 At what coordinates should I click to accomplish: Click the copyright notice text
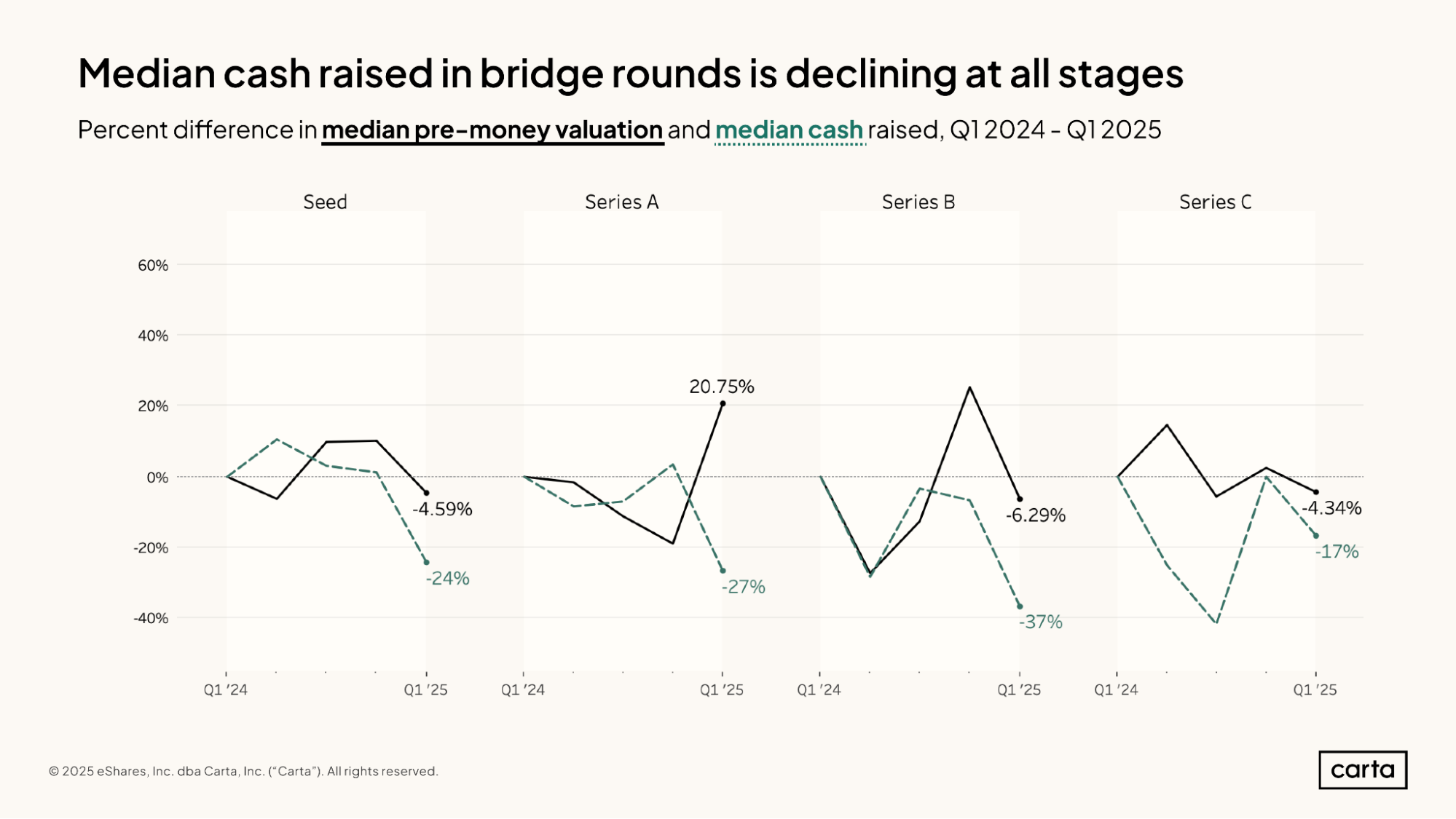click(243, 771)
